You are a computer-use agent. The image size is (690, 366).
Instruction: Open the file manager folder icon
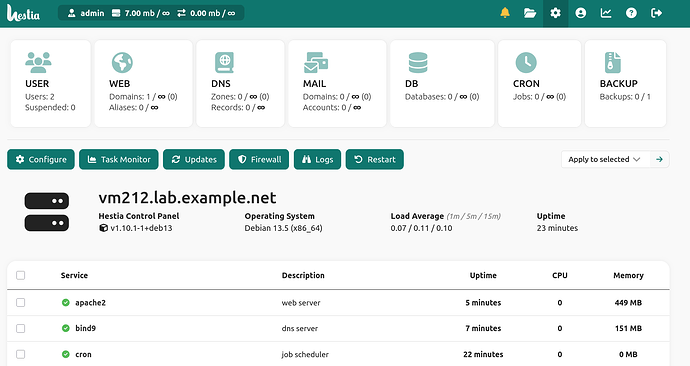tap(530, 13)
